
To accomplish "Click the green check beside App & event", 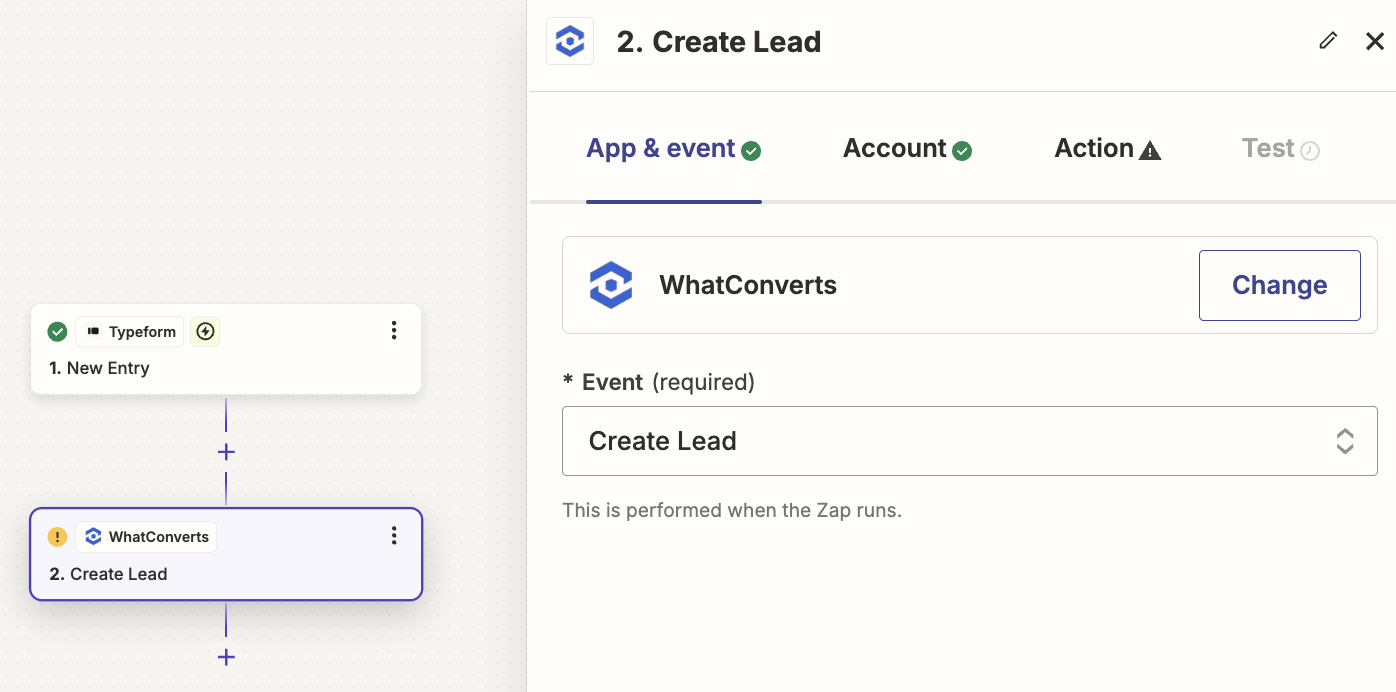I will click(x=751, y=151).
